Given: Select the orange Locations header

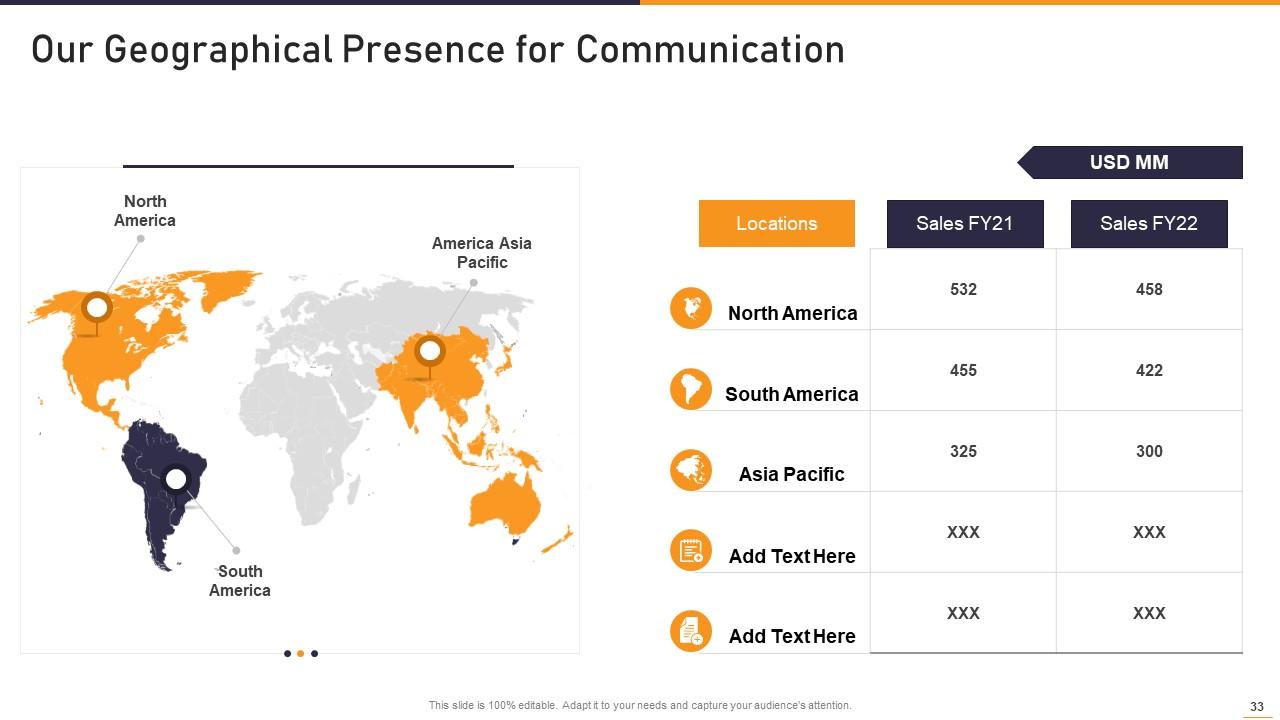Looking at the screenshot, I should [x=777, y=223].
